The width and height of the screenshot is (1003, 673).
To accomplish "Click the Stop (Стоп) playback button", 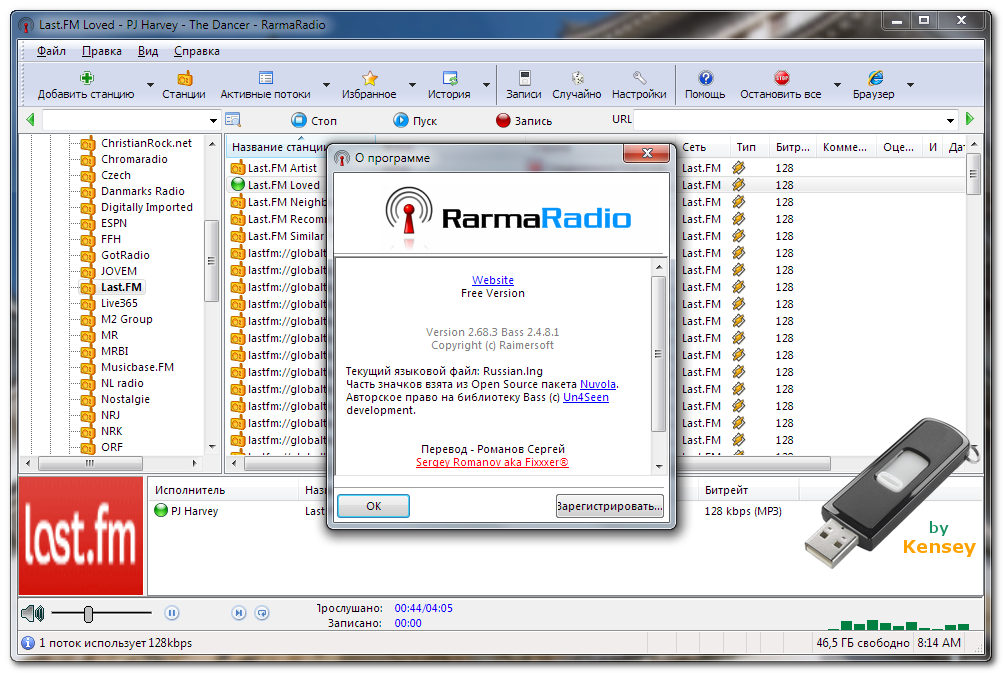I will pyautogui.click(x=313, y=120).
